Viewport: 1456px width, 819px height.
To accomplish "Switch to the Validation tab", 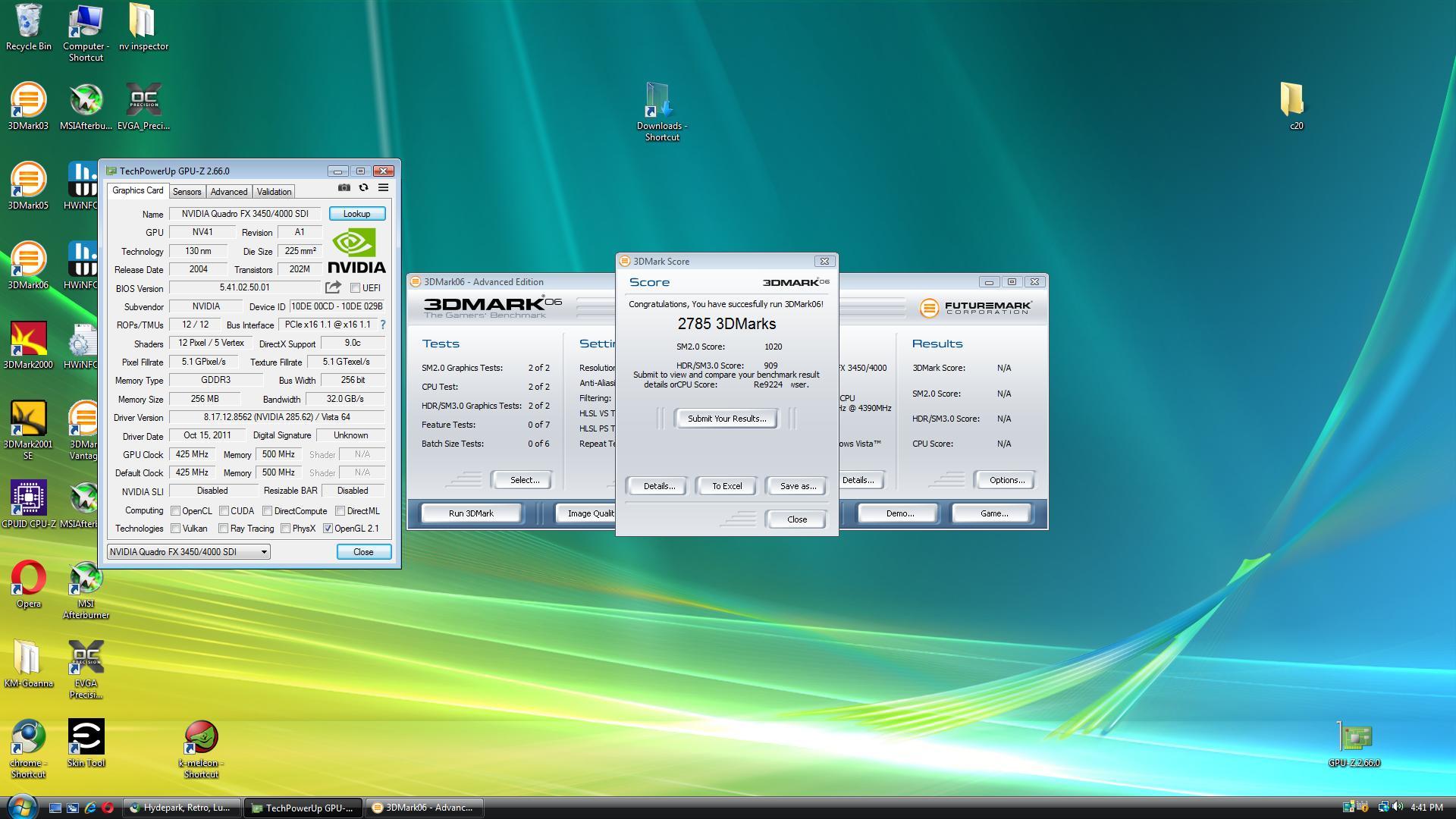I will pos(274,192).
